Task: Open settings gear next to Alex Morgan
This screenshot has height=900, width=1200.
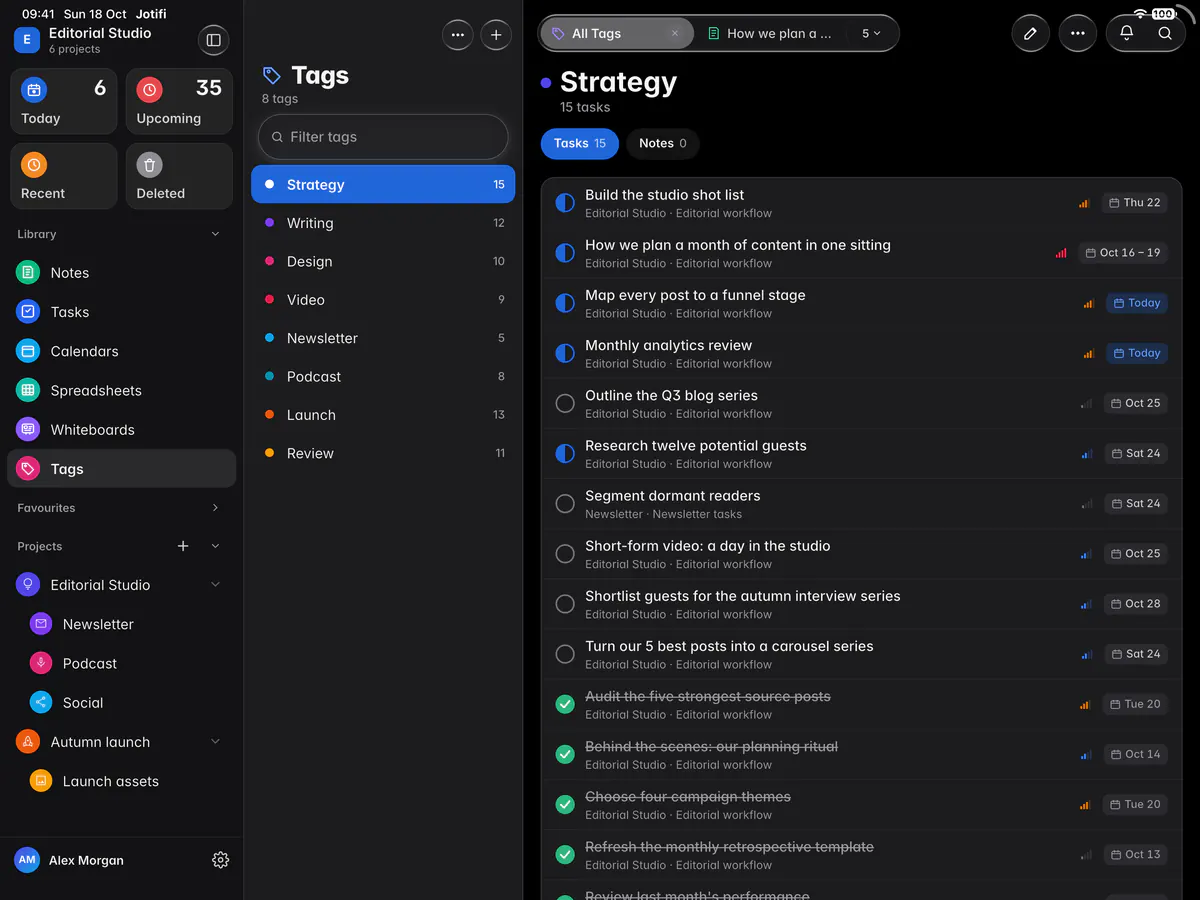Action: click(221, 860)
